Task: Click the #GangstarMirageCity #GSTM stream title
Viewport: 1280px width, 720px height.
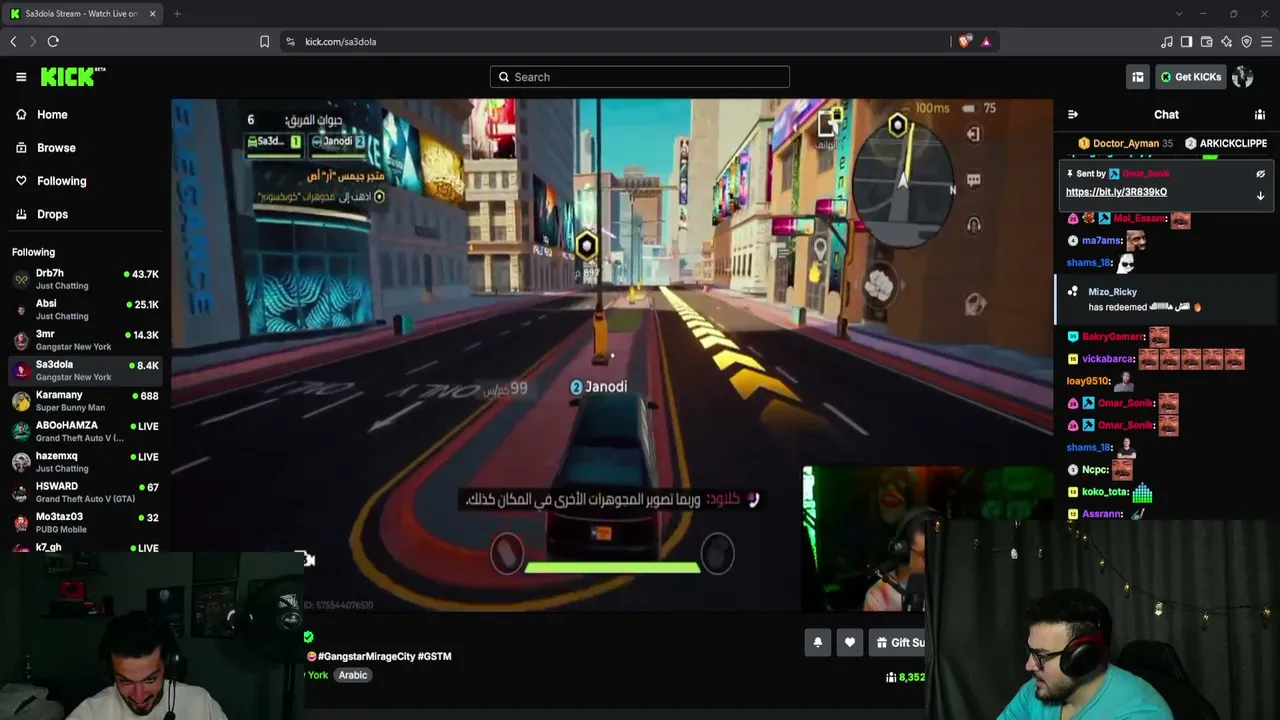Action: pyautogui.click(x=384, y=656)
